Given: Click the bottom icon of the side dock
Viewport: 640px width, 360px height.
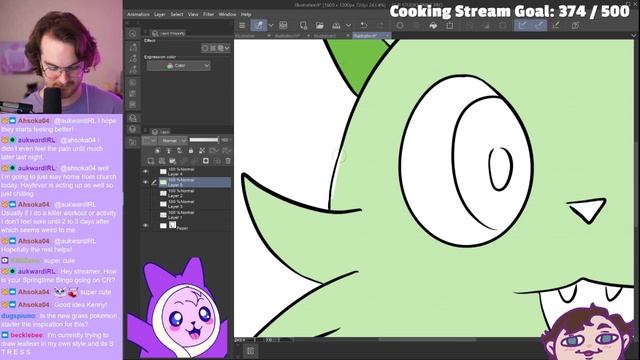Looking at the screenshot, I should (x=133, y=142).
